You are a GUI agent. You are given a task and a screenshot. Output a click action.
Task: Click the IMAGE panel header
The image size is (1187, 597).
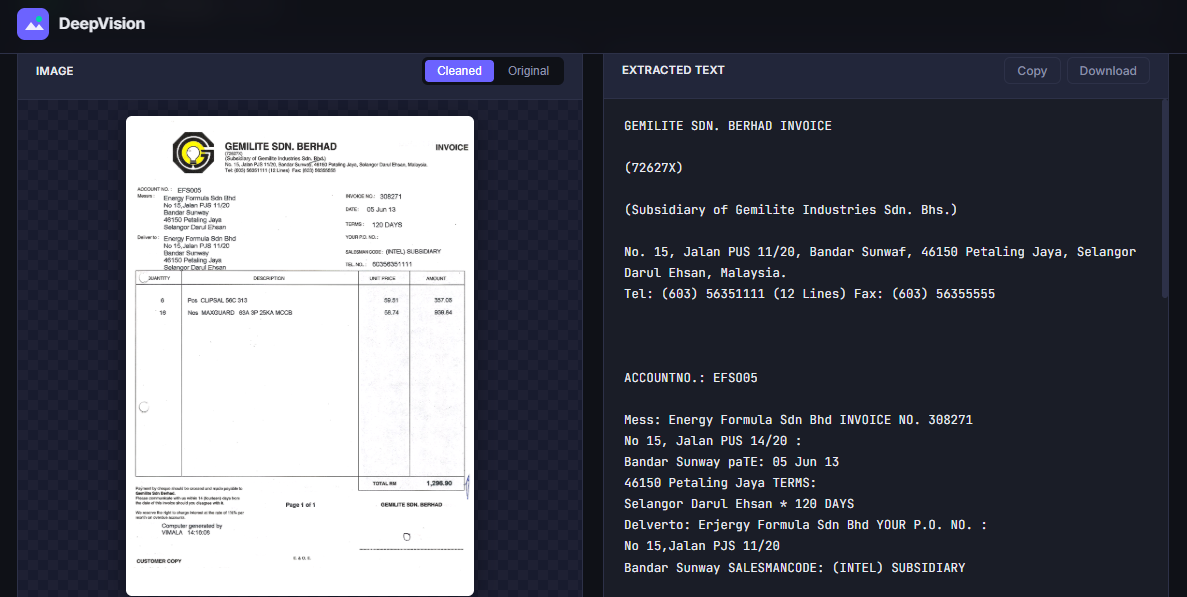tap(55, 71)
